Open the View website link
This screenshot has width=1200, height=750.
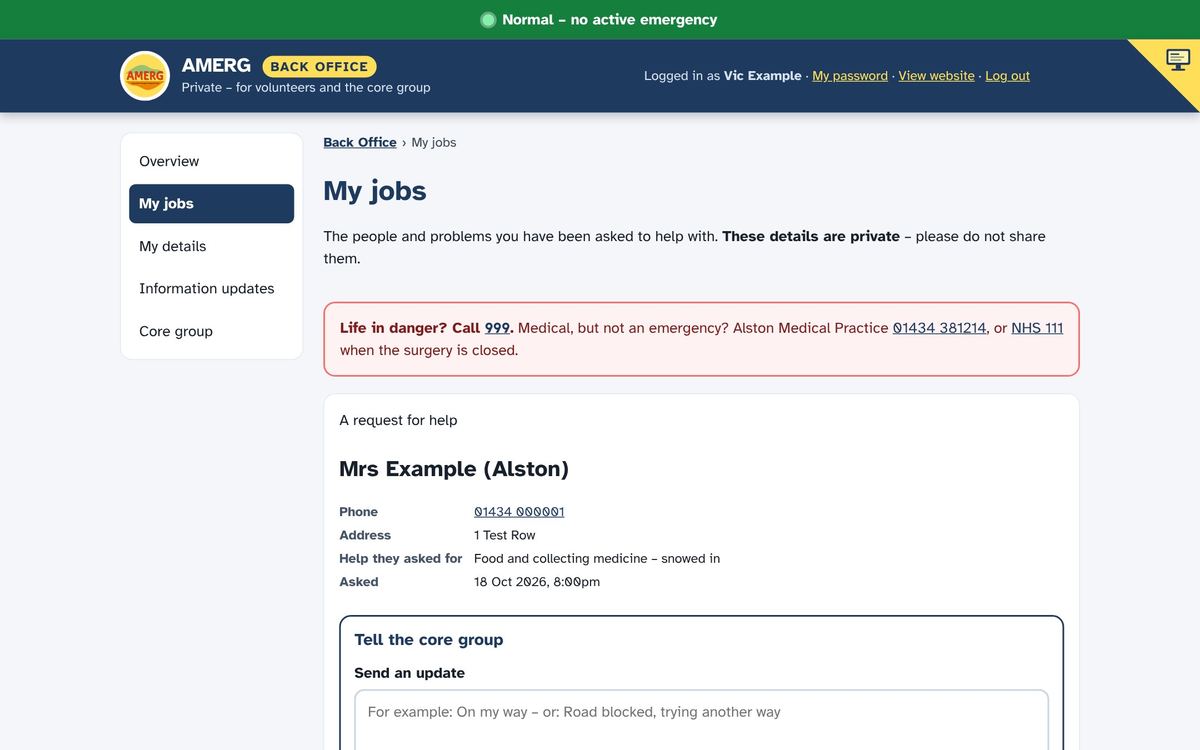click(x=936, y=76)
